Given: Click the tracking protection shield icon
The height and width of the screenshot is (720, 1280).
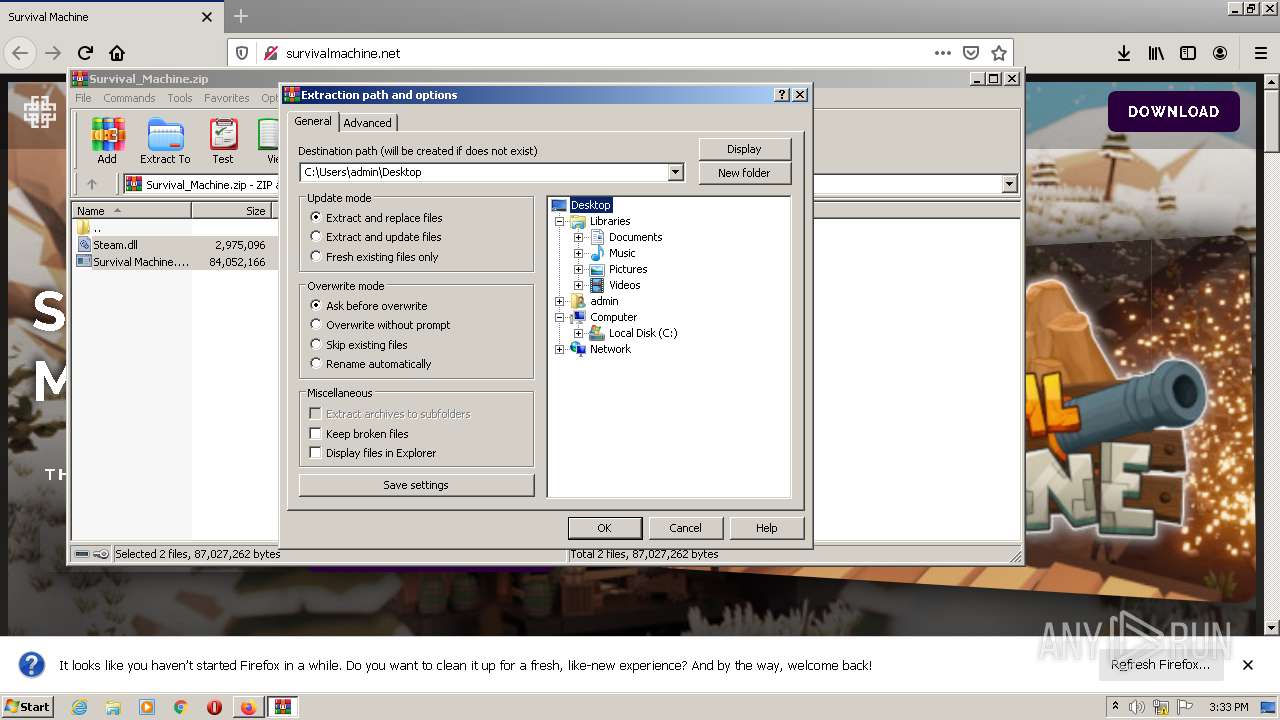Looking at the screenshot, I should tap(243, 53).
